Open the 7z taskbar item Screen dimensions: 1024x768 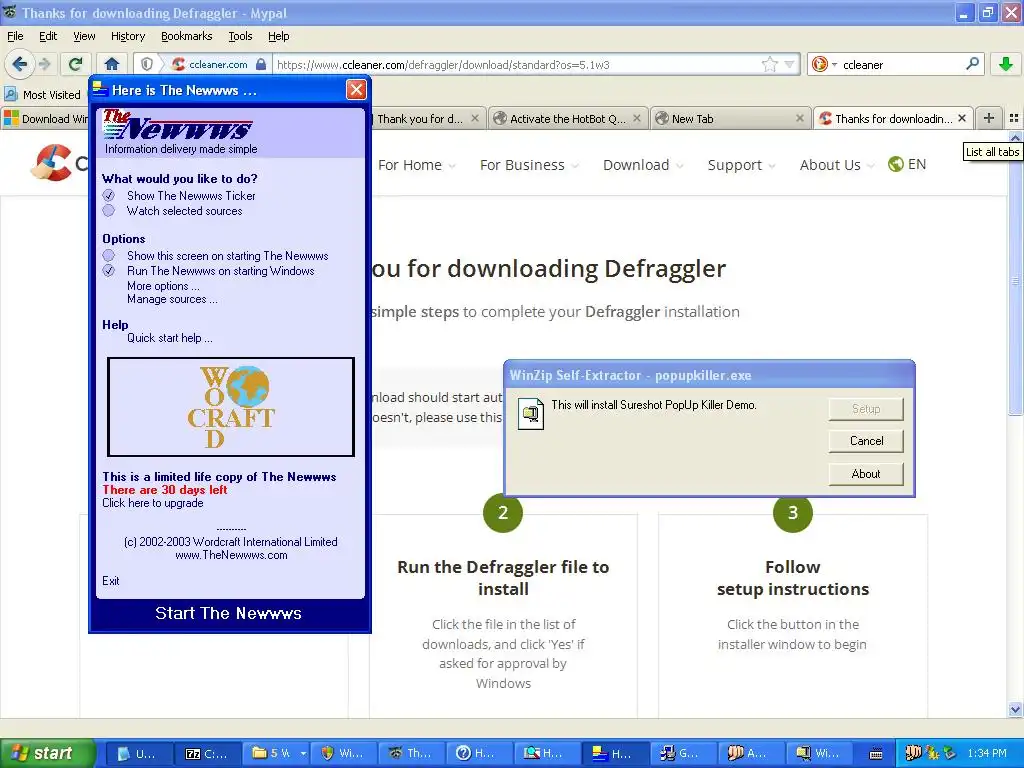tap(208, 754)
